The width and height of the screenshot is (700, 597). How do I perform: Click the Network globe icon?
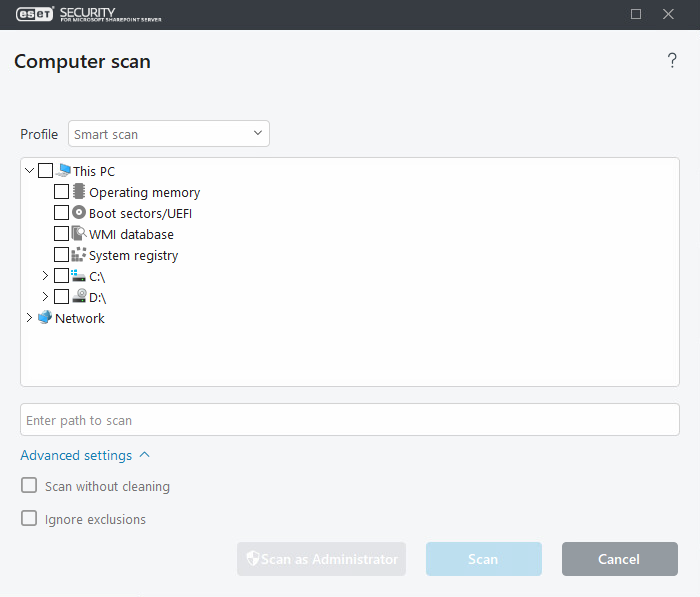pyautogui.click(x=45, y=318)
